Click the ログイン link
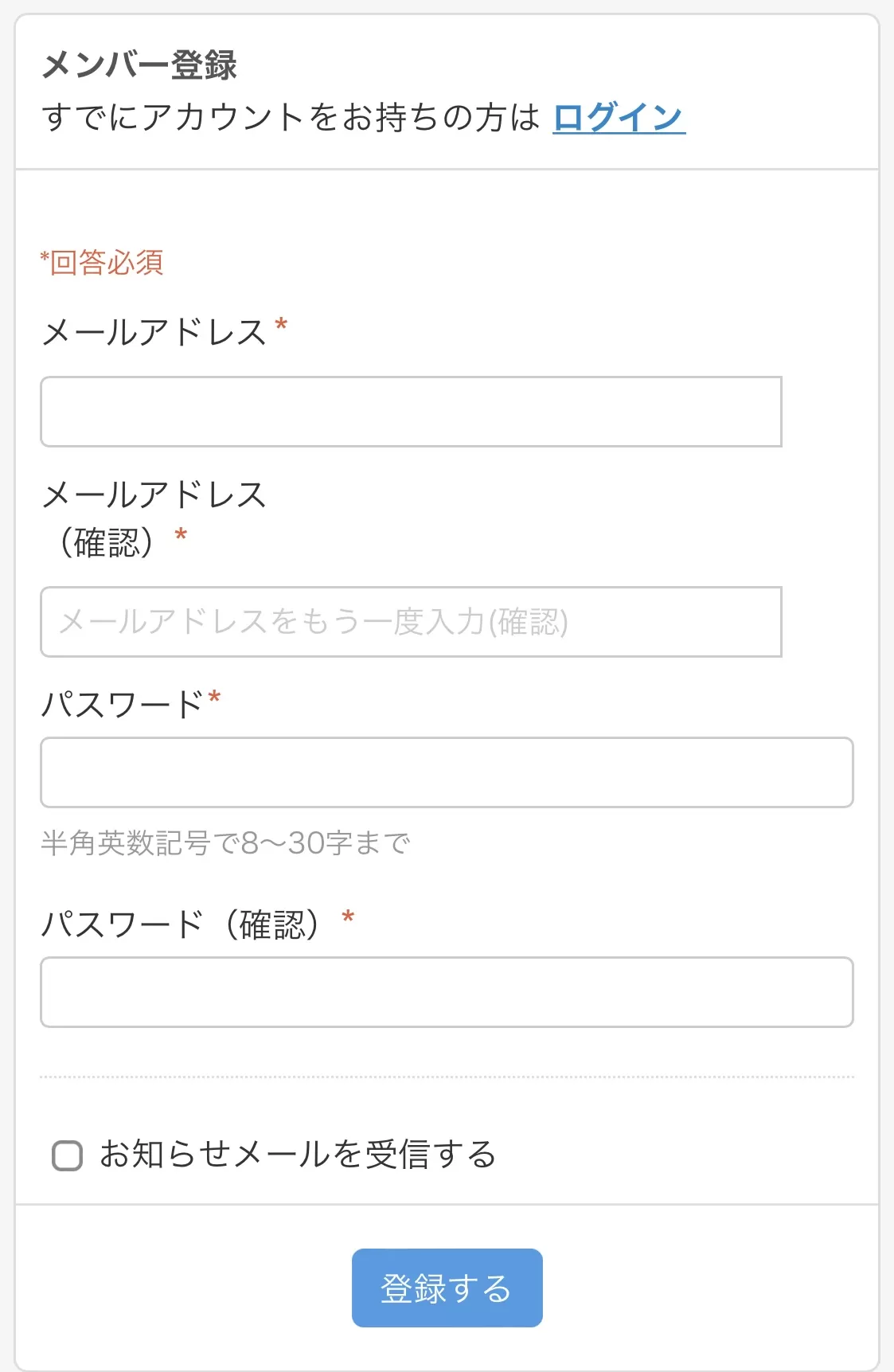Image resolution: width=894 pixels, height=1372 pixels. (619, 118)
